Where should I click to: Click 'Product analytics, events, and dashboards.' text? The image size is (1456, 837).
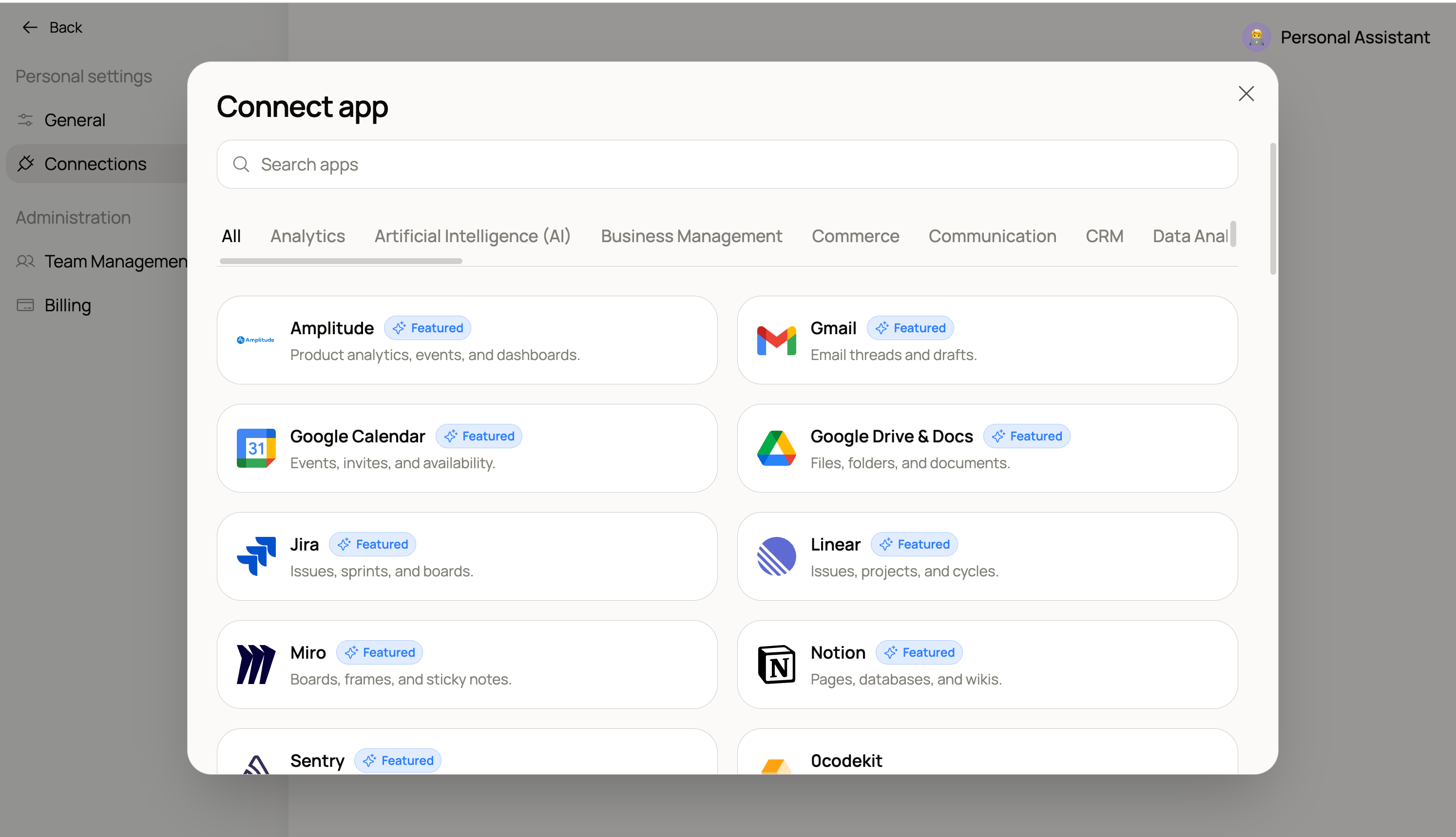tap(435, 355)
